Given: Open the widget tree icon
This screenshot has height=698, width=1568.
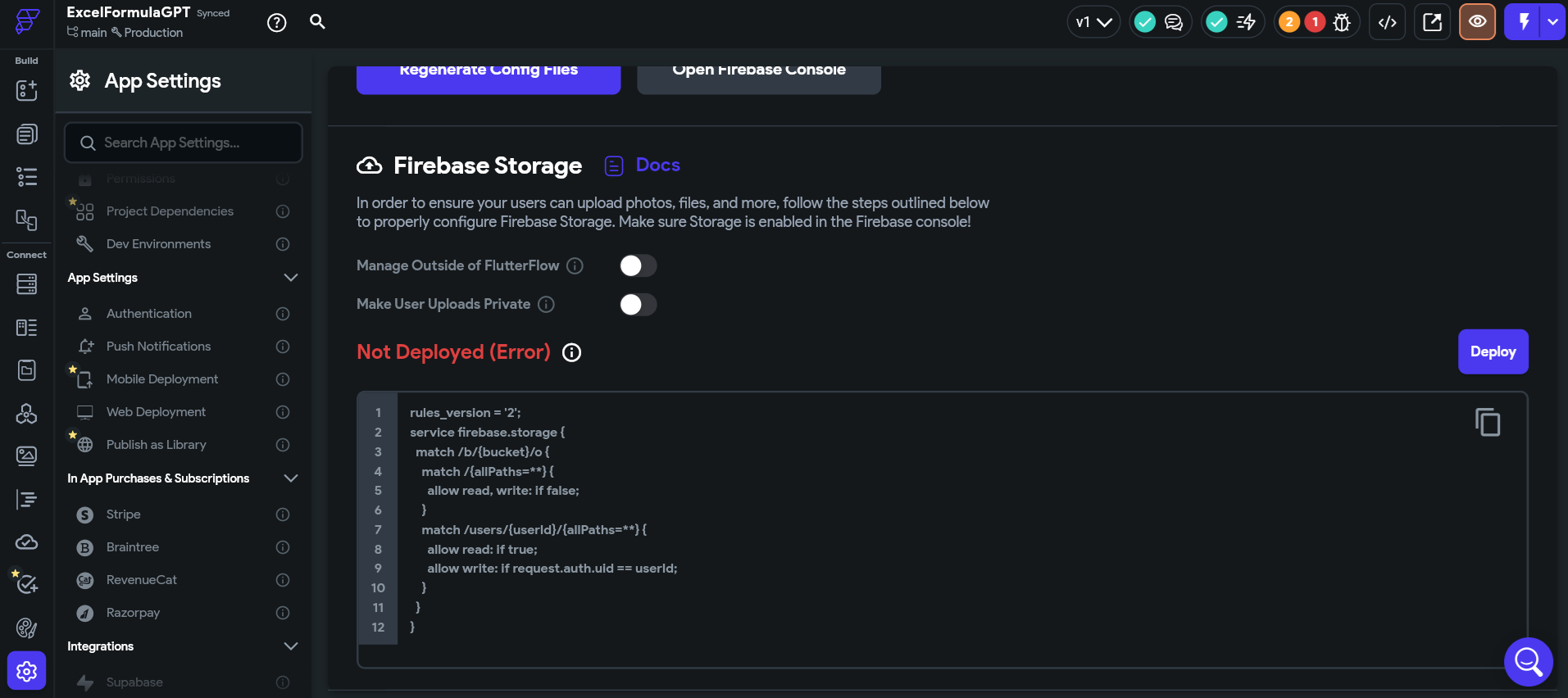Looking at the screenshot, I should (27, 177).
